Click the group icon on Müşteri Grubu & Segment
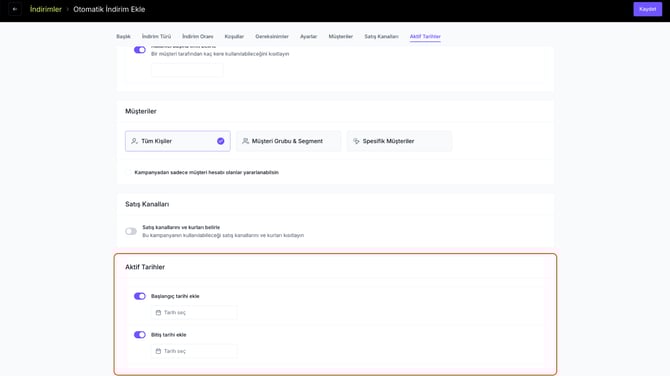670x376 pixels. (245, 141)
